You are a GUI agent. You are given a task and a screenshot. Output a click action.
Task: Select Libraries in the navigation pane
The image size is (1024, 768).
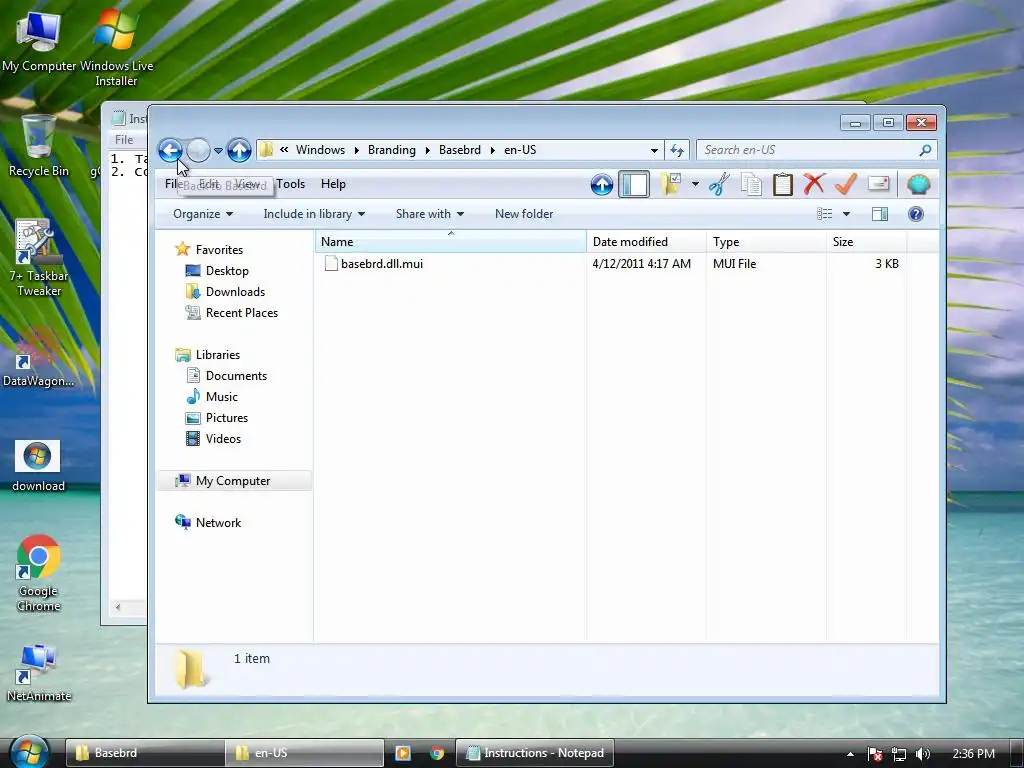click(208, 355)
